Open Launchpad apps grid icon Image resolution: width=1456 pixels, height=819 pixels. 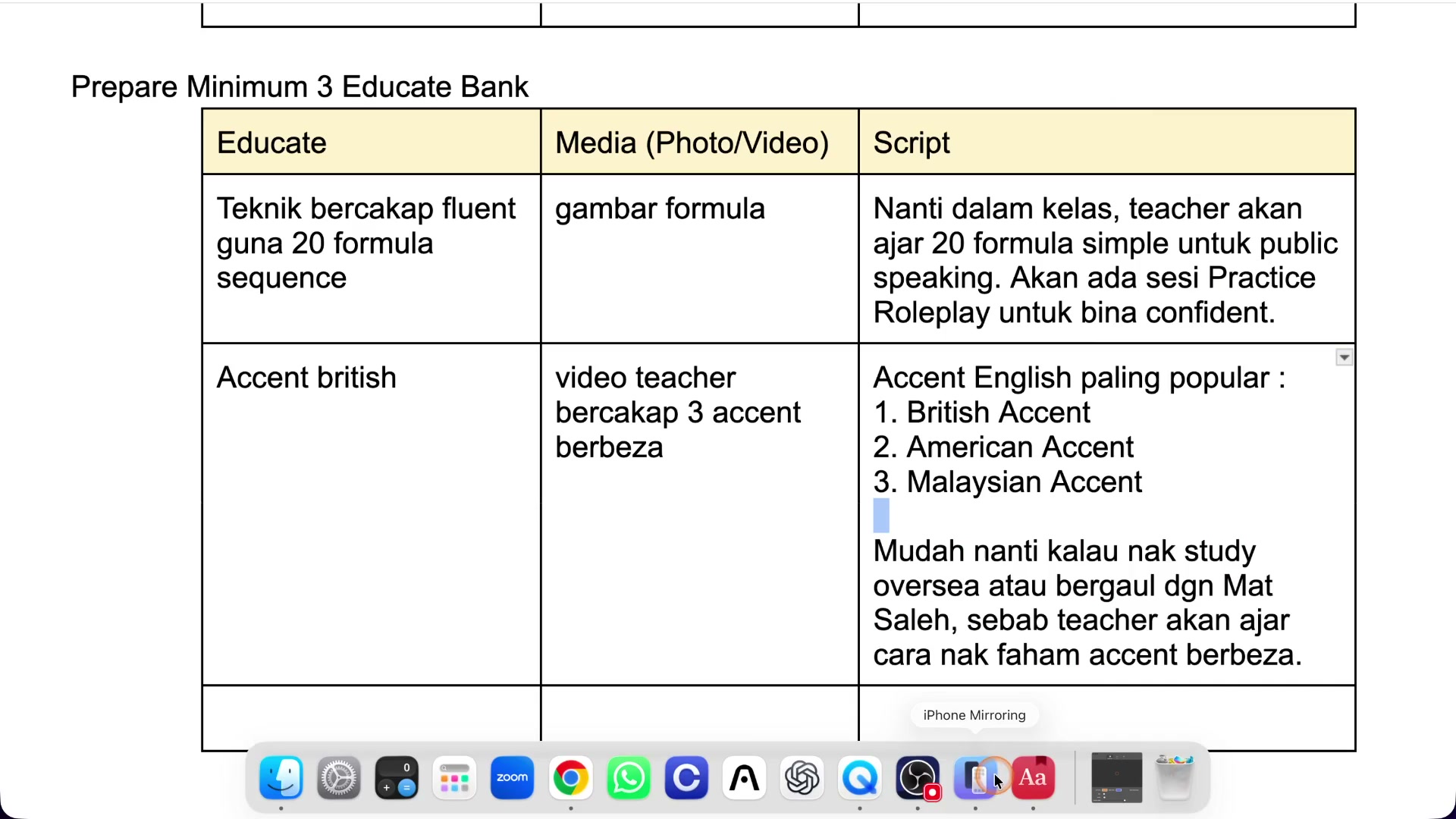(454, 778)
